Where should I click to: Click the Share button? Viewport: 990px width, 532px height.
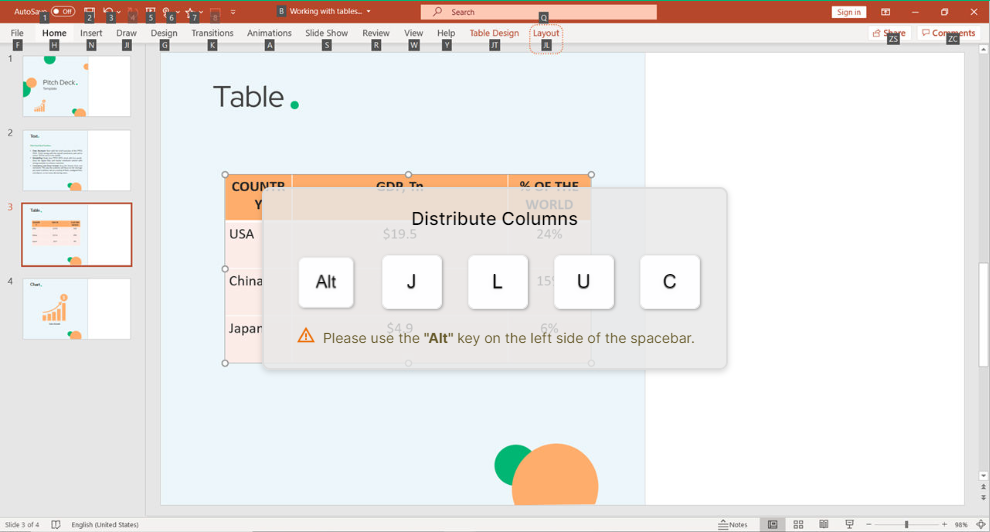click(x=889, y=33)
